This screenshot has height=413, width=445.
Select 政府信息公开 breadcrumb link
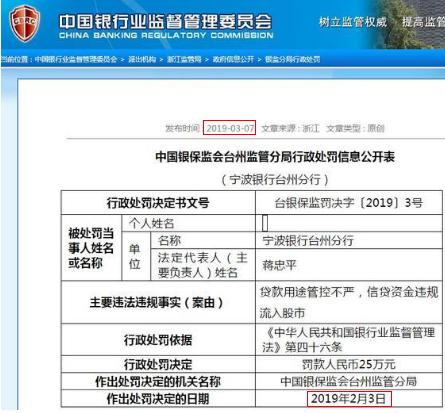coord(233,59)
